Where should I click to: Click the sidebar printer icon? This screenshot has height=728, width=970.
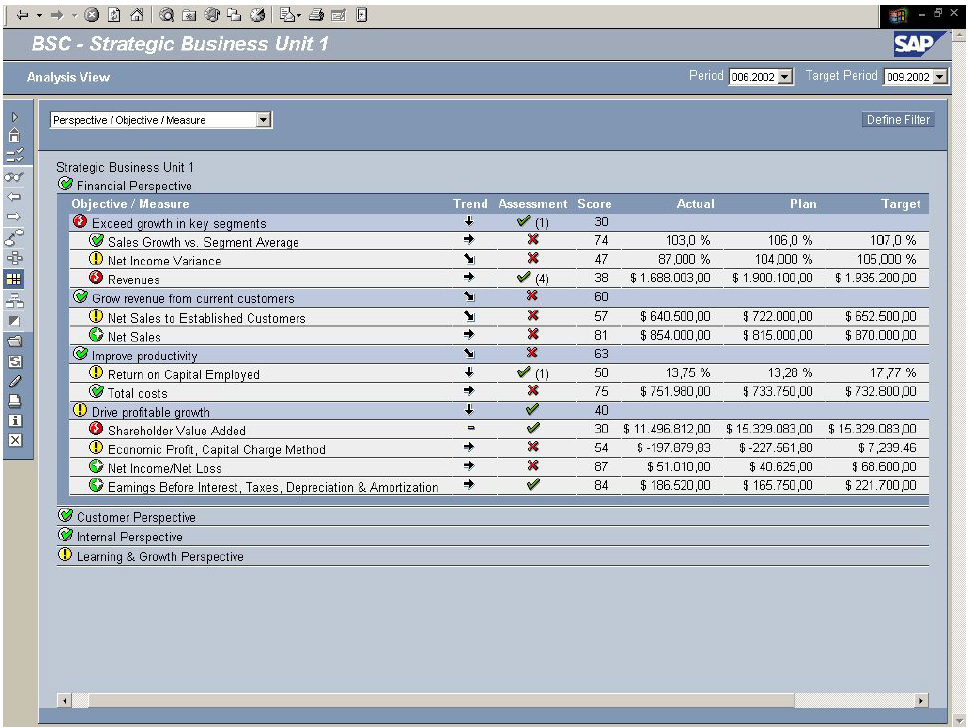coord(14,401)
